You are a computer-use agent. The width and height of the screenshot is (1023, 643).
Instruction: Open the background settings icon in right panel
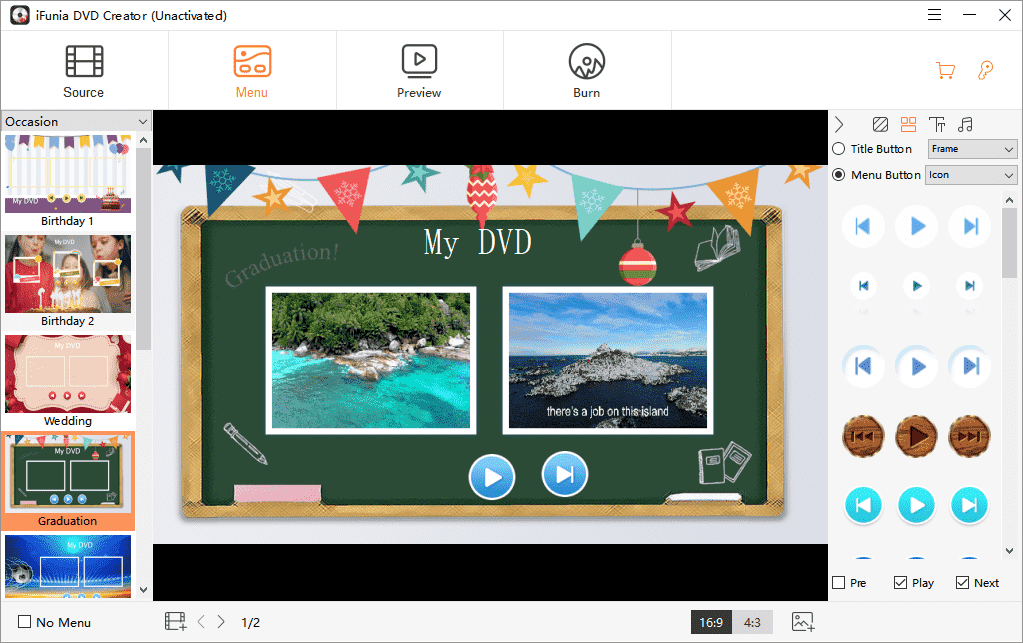coord(880,125)
